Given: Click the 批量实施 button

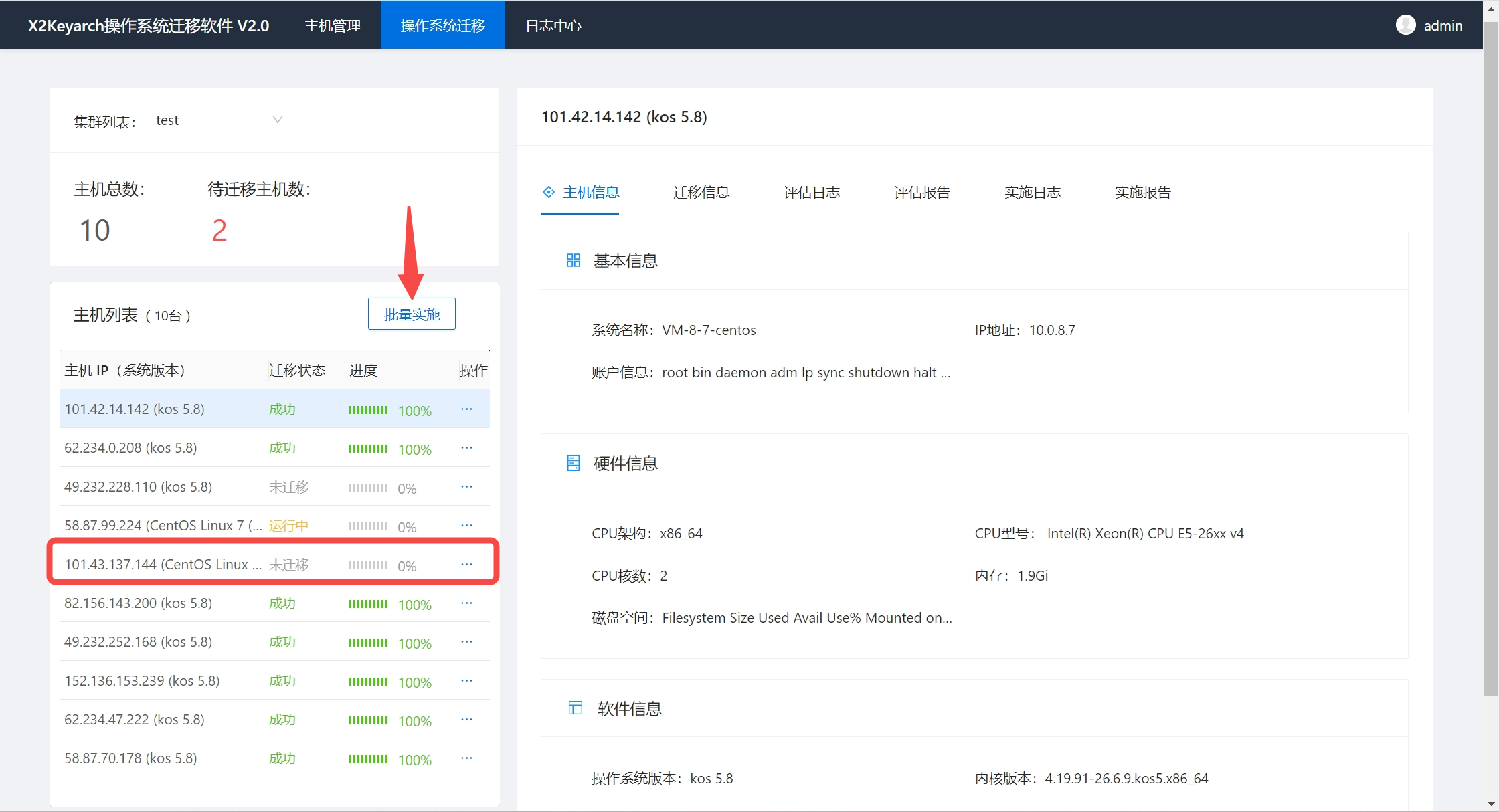Looking at the screenshot, I should 412,314.
